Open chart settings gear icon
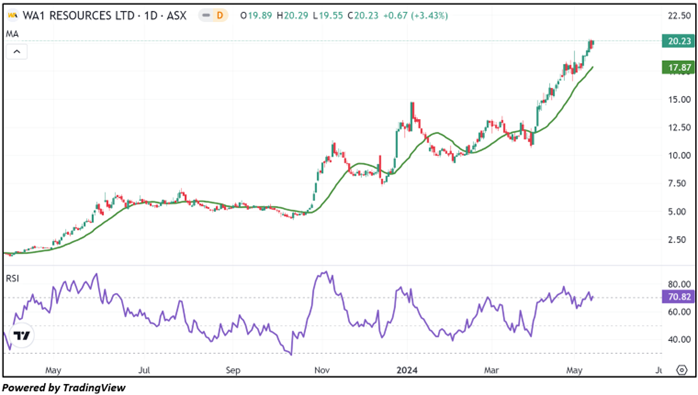Viewport: 698px width, 395px height. [x=681, y=370]
